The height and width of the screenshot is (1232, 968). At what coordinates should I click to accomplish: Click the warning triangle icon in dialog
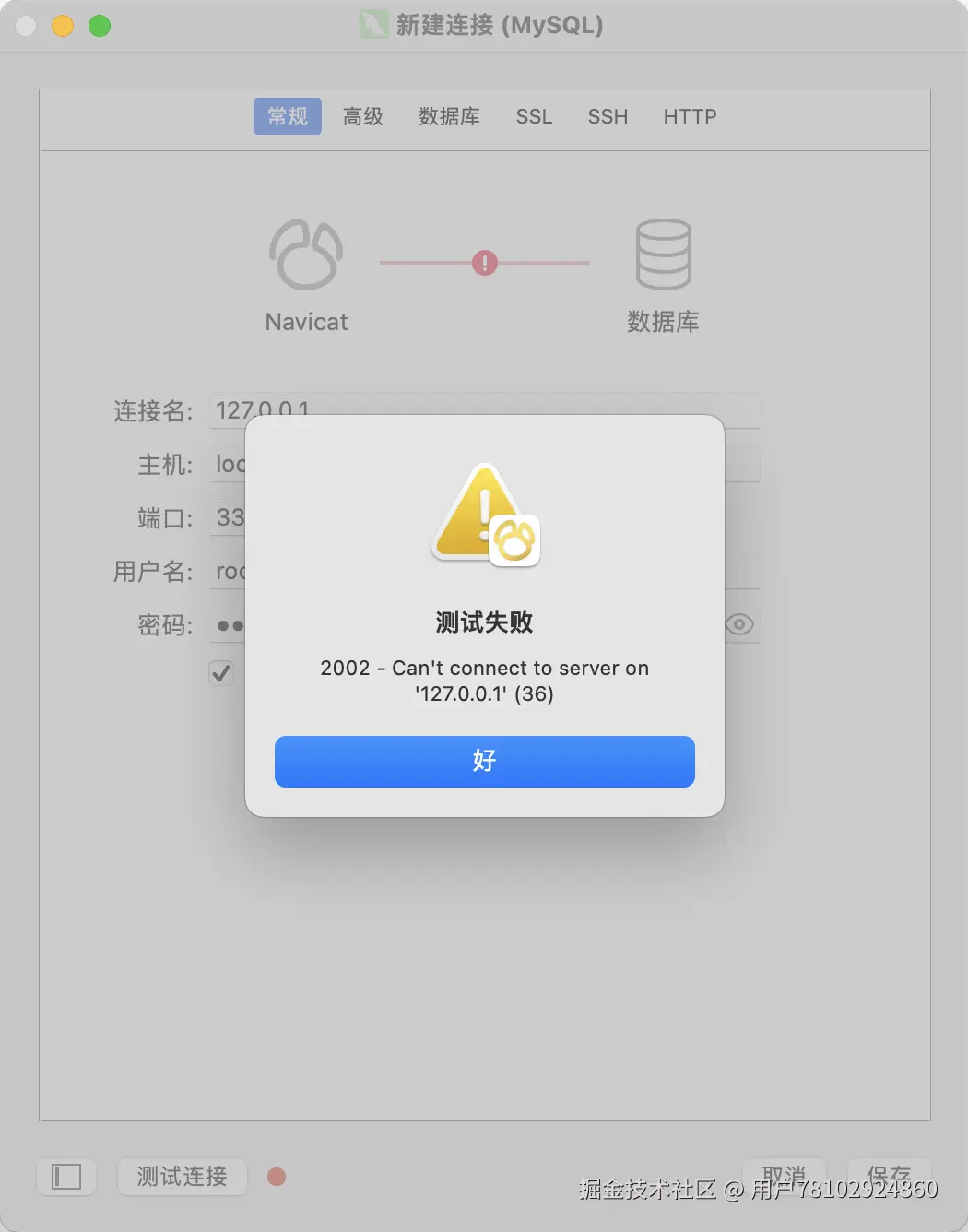point(486,514)
